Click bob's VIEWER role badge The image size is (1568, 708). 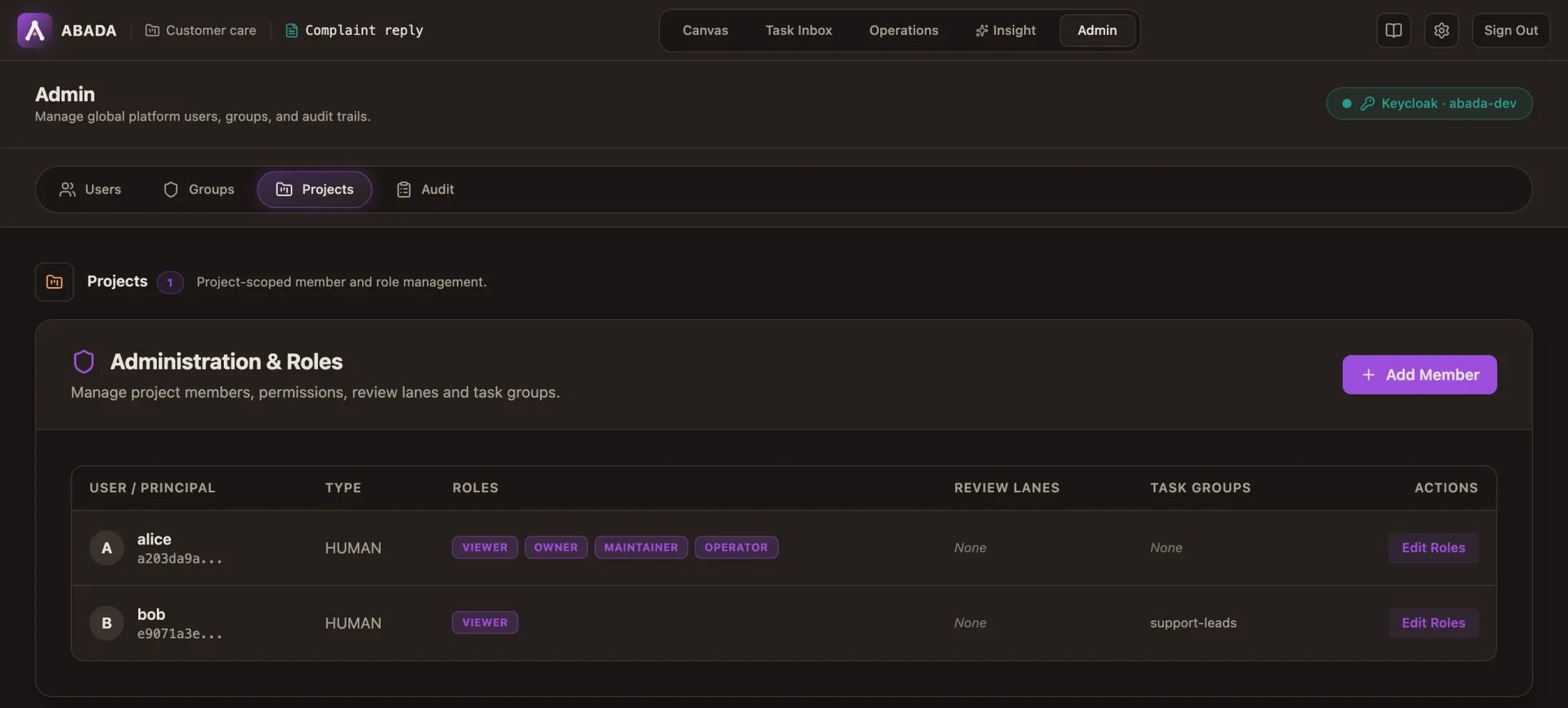tap(485, 622)
